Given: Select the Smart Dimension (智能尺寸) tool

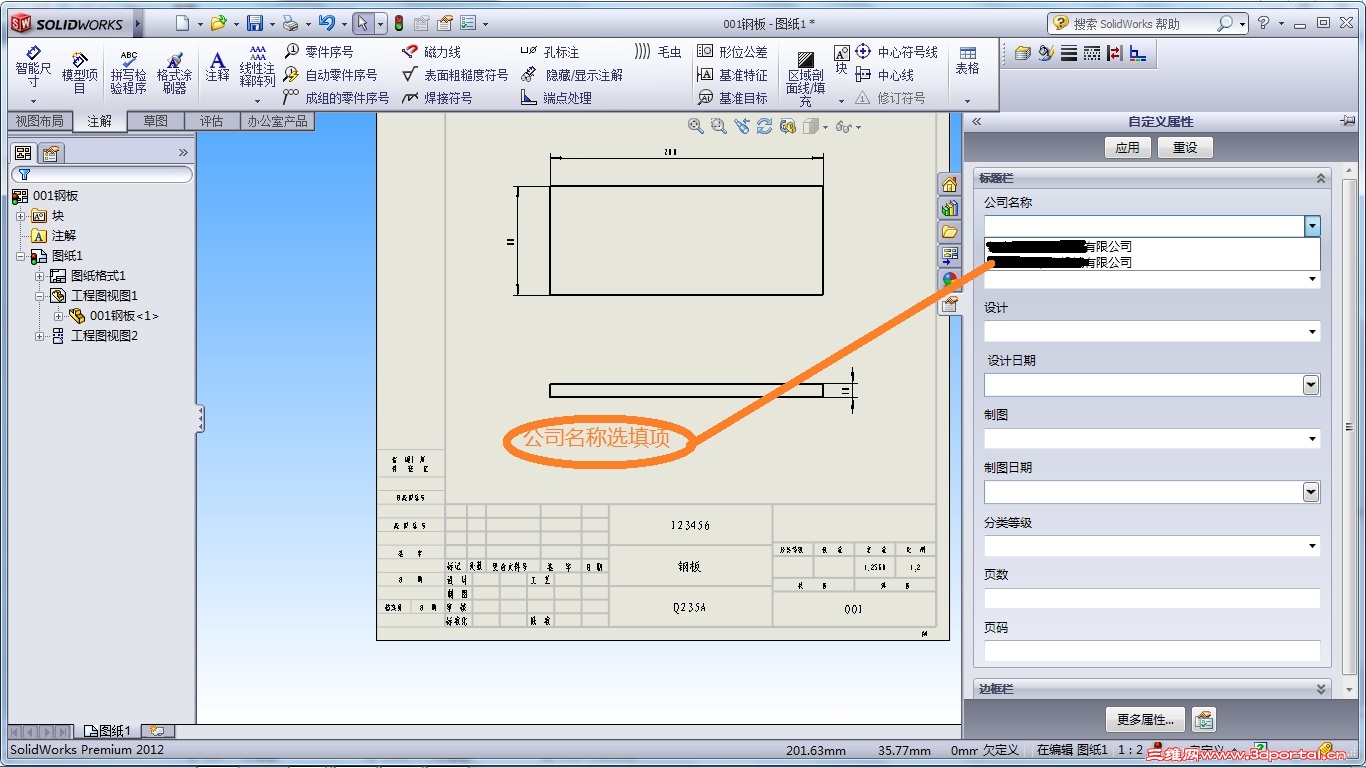Looking at the screenshot, I should coord(33,68).
